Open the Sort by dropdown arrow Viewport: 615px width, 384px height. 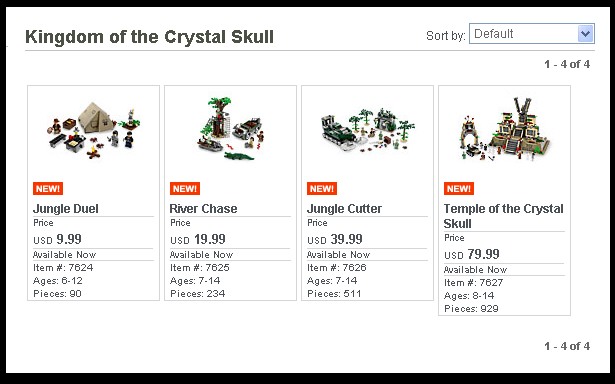585,34
